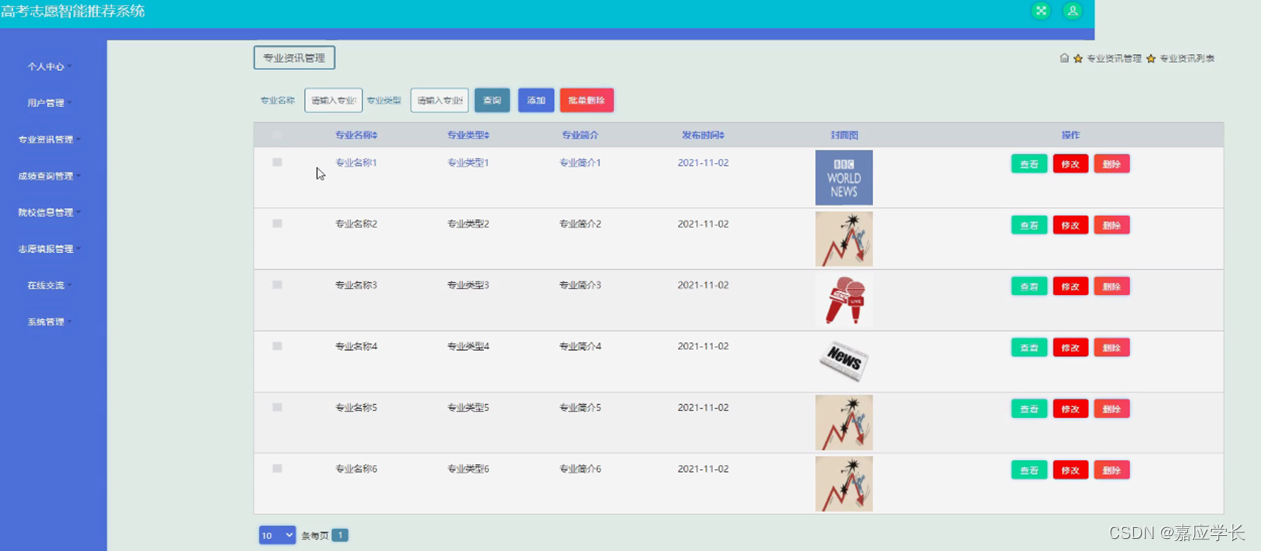Screen dimensions: 1261x551
Task: Open red microphones cover image of 专业名称3
Action: point(844,300)
